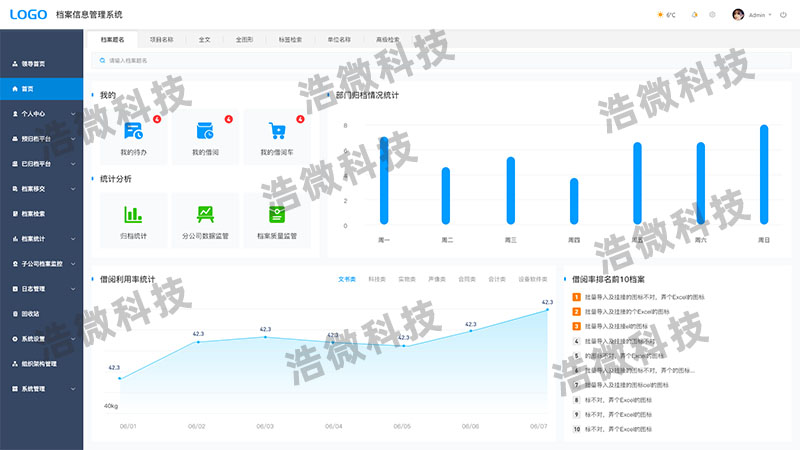Click the 系统设置 gear icon in sidebar

[15, 339]
